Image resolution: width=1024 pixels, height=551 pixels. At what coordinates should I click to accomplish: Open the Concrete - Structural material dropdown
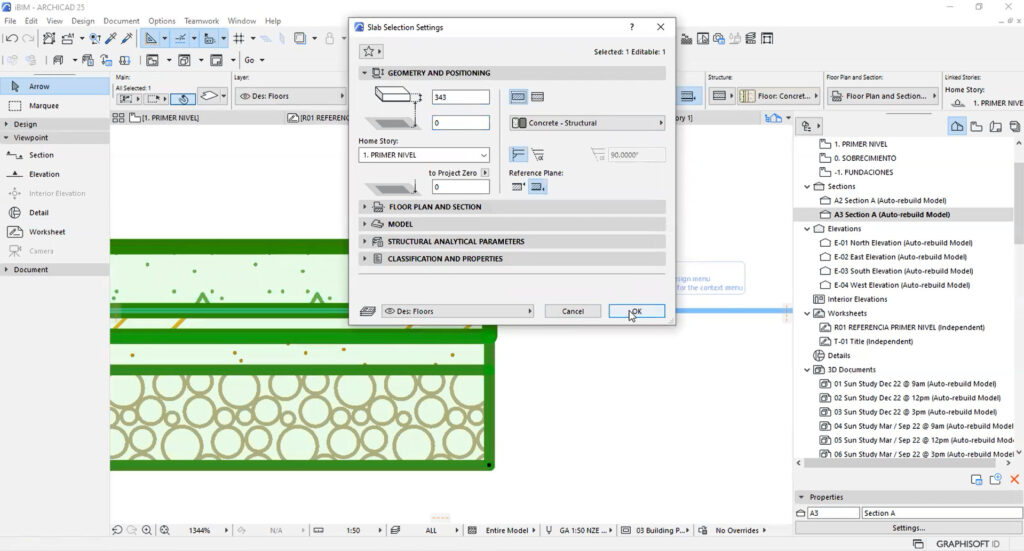[x=587, y=123]
